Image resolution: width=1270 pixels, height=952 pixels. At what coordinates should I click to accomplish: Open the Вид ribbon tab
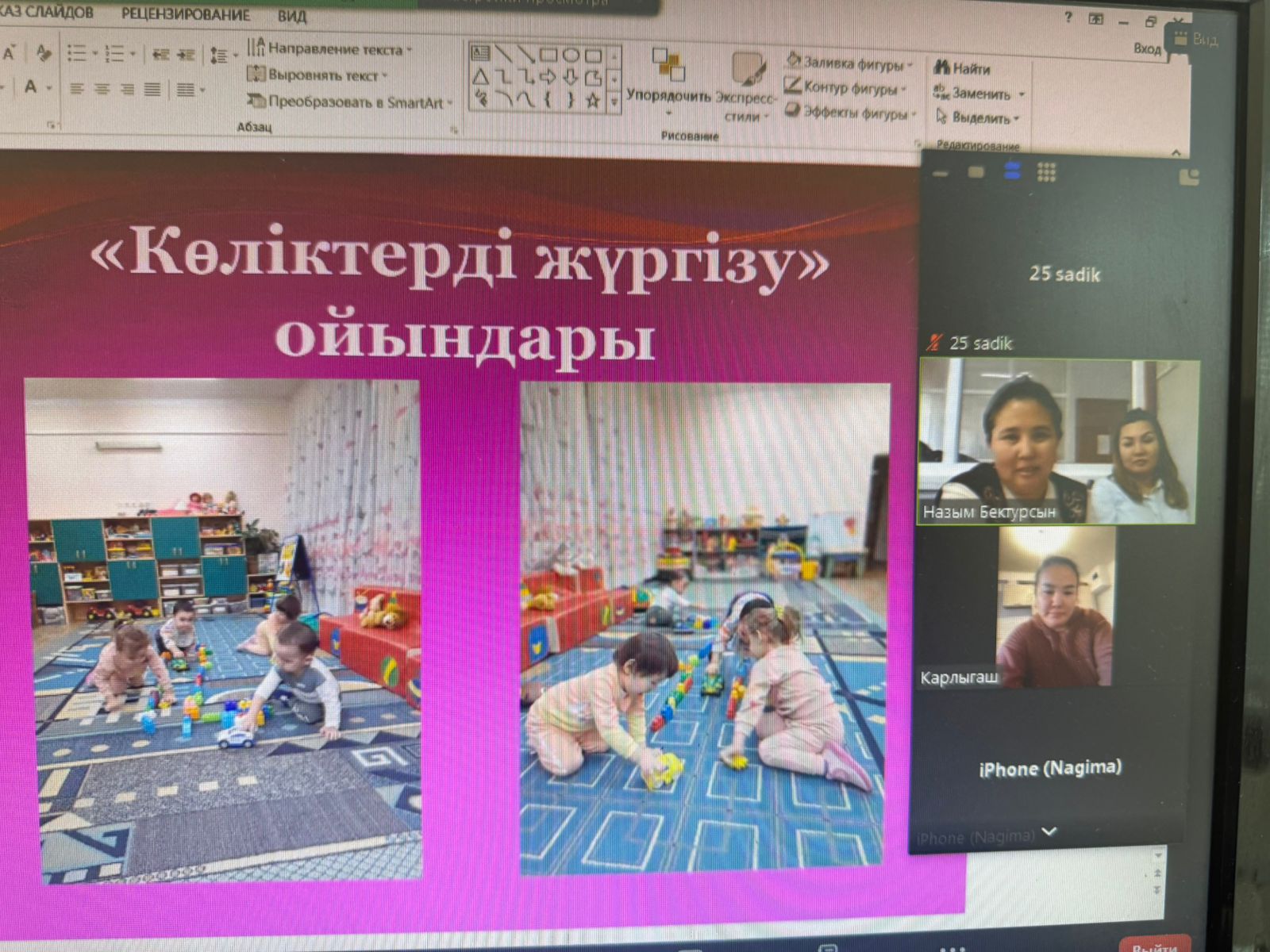tap(291, 16)
